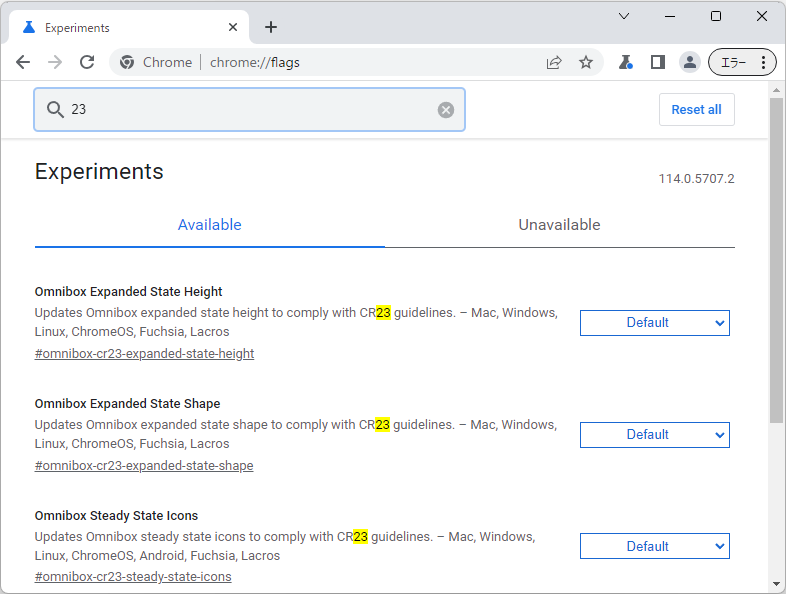Open Default dropdown for Omnibox Expanded State Height
The width and height of the screenshot is (786, 594).
(655, 323)
